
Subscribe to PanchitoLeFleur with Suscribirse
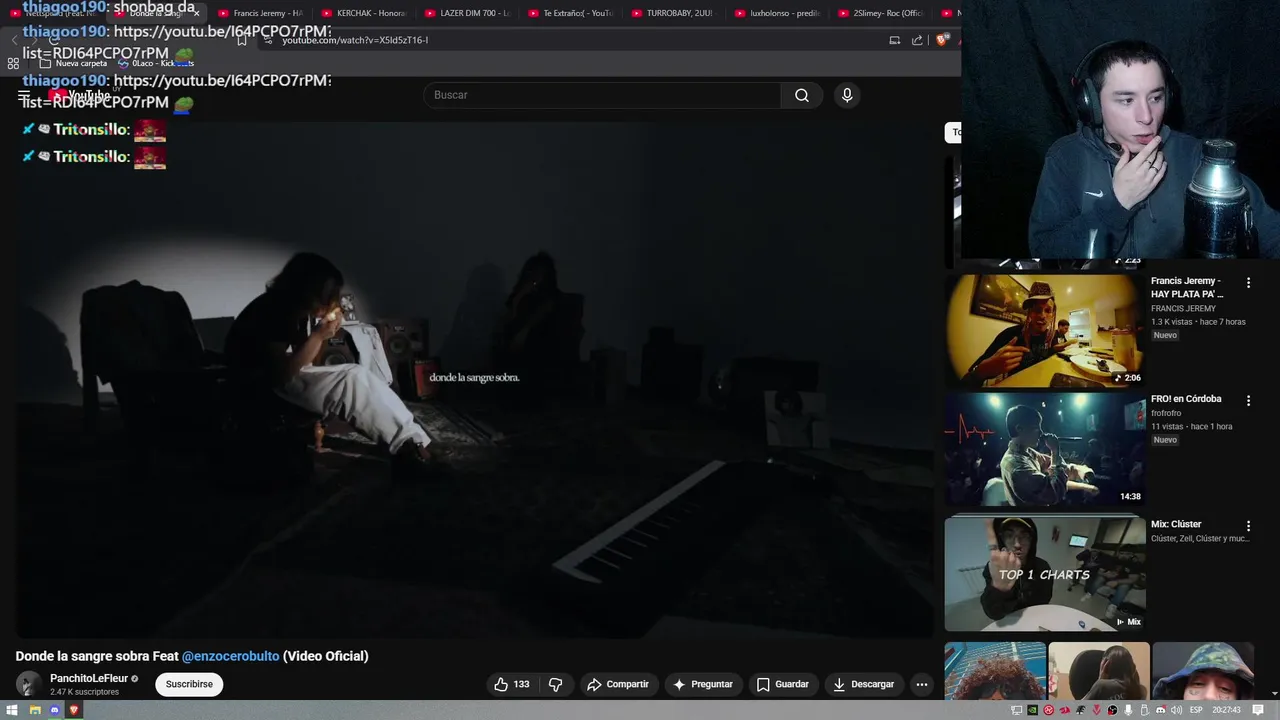click(x=189, y=684)
